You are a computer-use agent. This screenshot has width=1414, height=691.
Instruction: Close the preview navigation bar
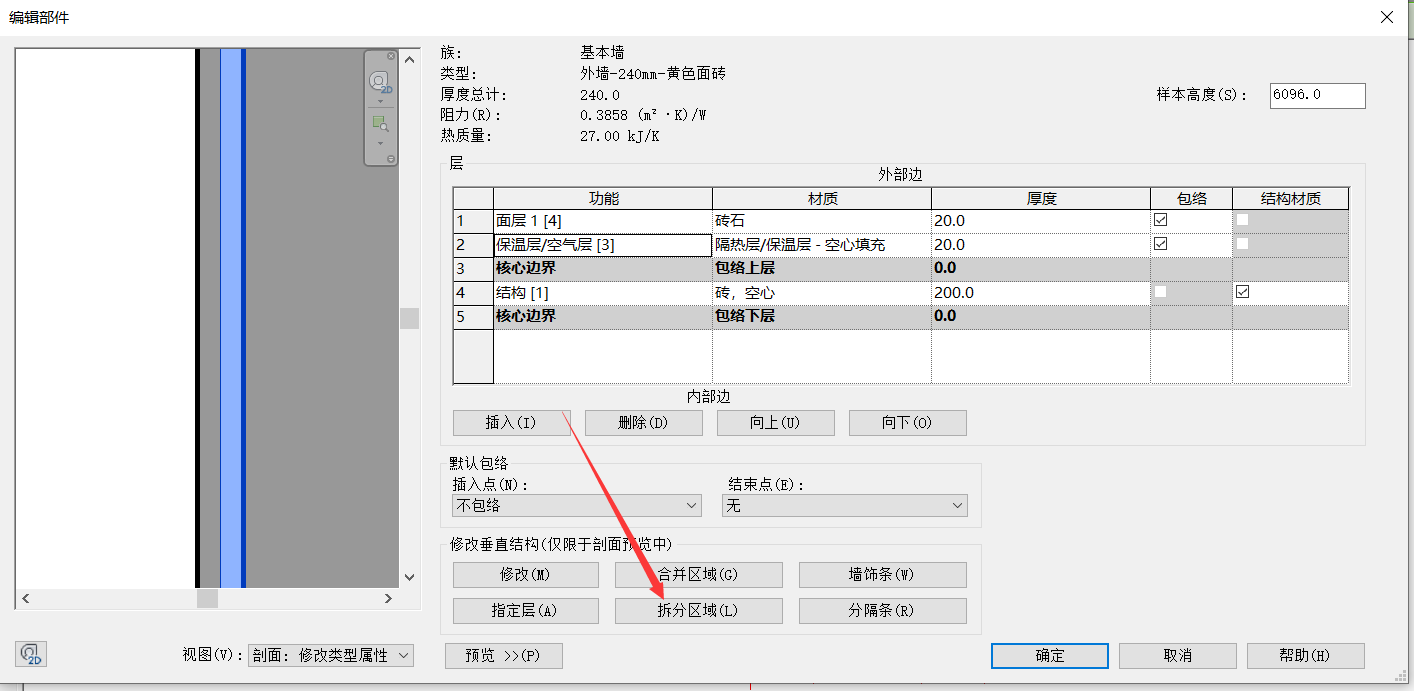[391, 56]
